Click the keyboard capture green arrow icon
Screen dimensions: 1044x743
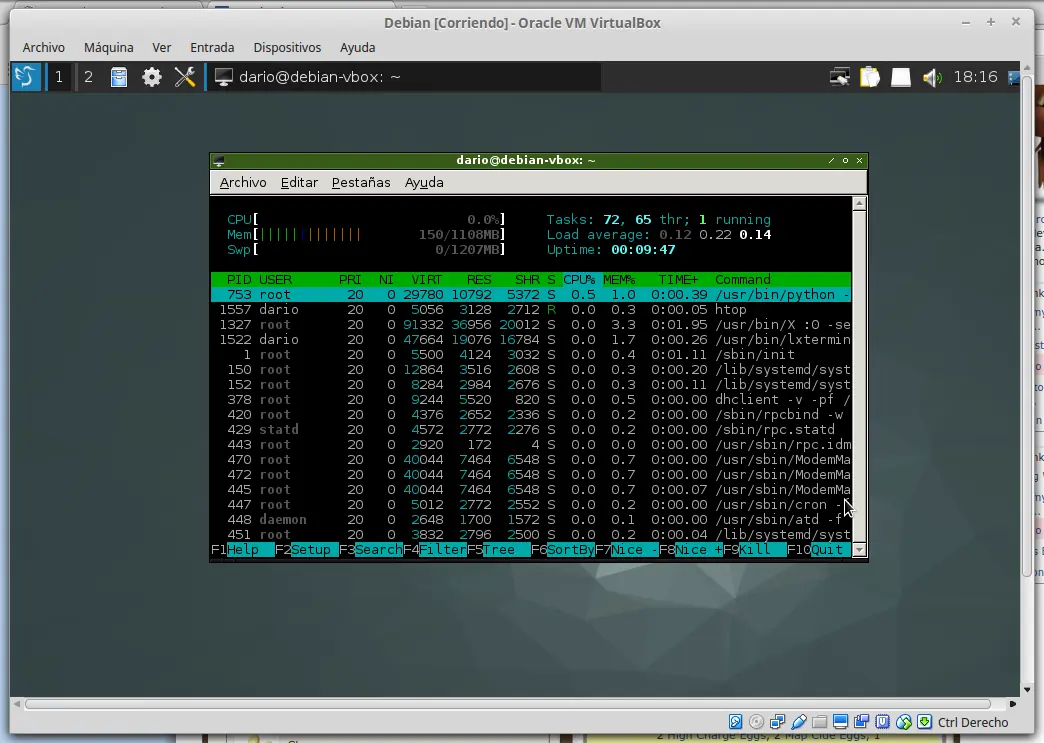(x=925, y=722)
